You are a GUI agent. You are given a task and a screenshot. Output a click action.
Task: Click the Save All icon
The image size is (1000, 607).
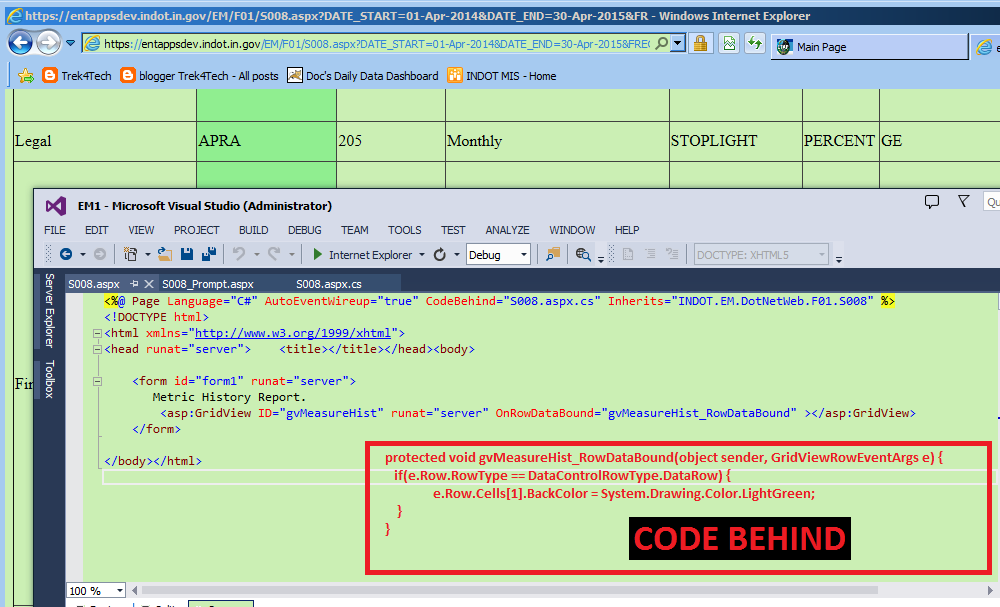click(x=209, y=254)
